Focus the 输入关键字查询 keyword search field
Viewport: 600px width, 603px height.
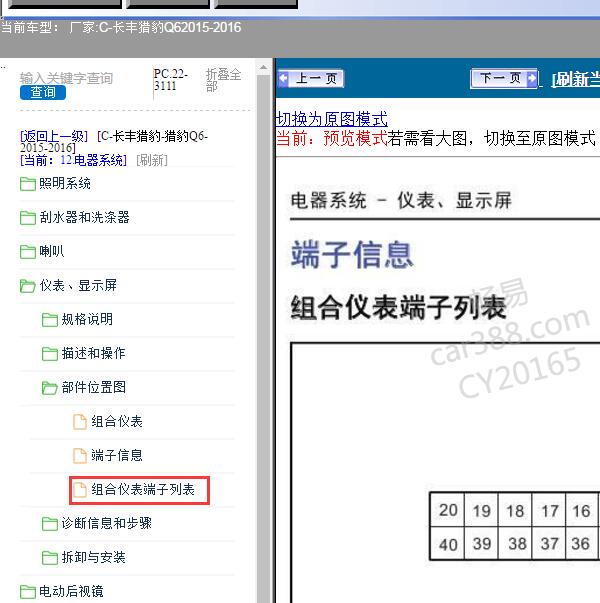(x=66, y=78)
